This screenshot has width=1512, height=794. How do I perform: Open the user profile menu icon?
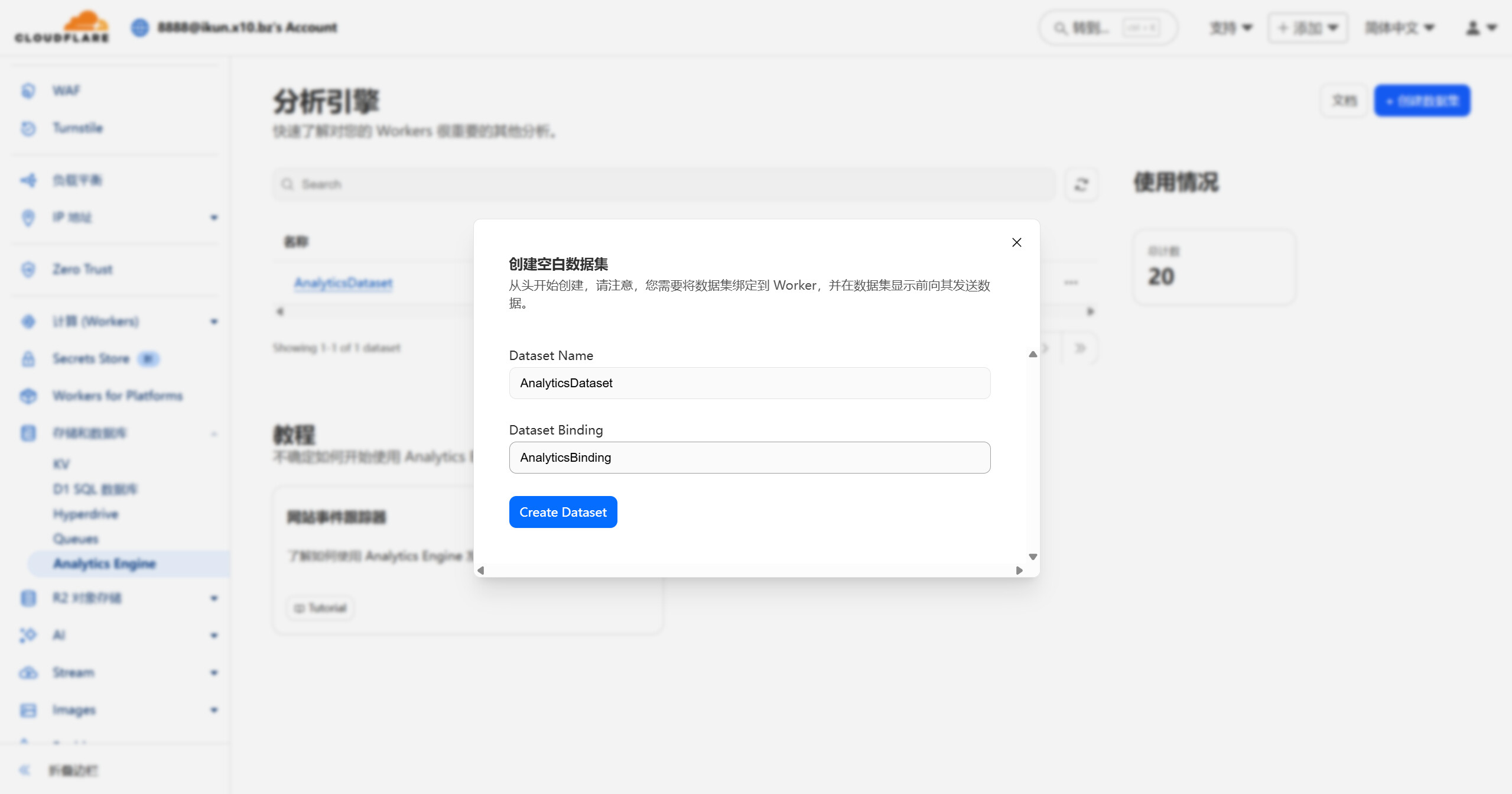pyautogui.click(x=1481, y=28)
